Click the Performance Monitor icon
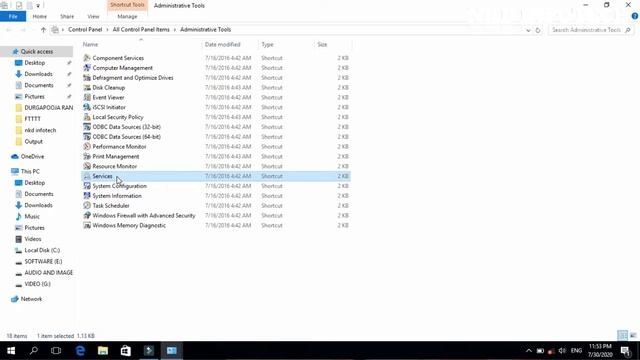640x360 pixels. point(87,147)
